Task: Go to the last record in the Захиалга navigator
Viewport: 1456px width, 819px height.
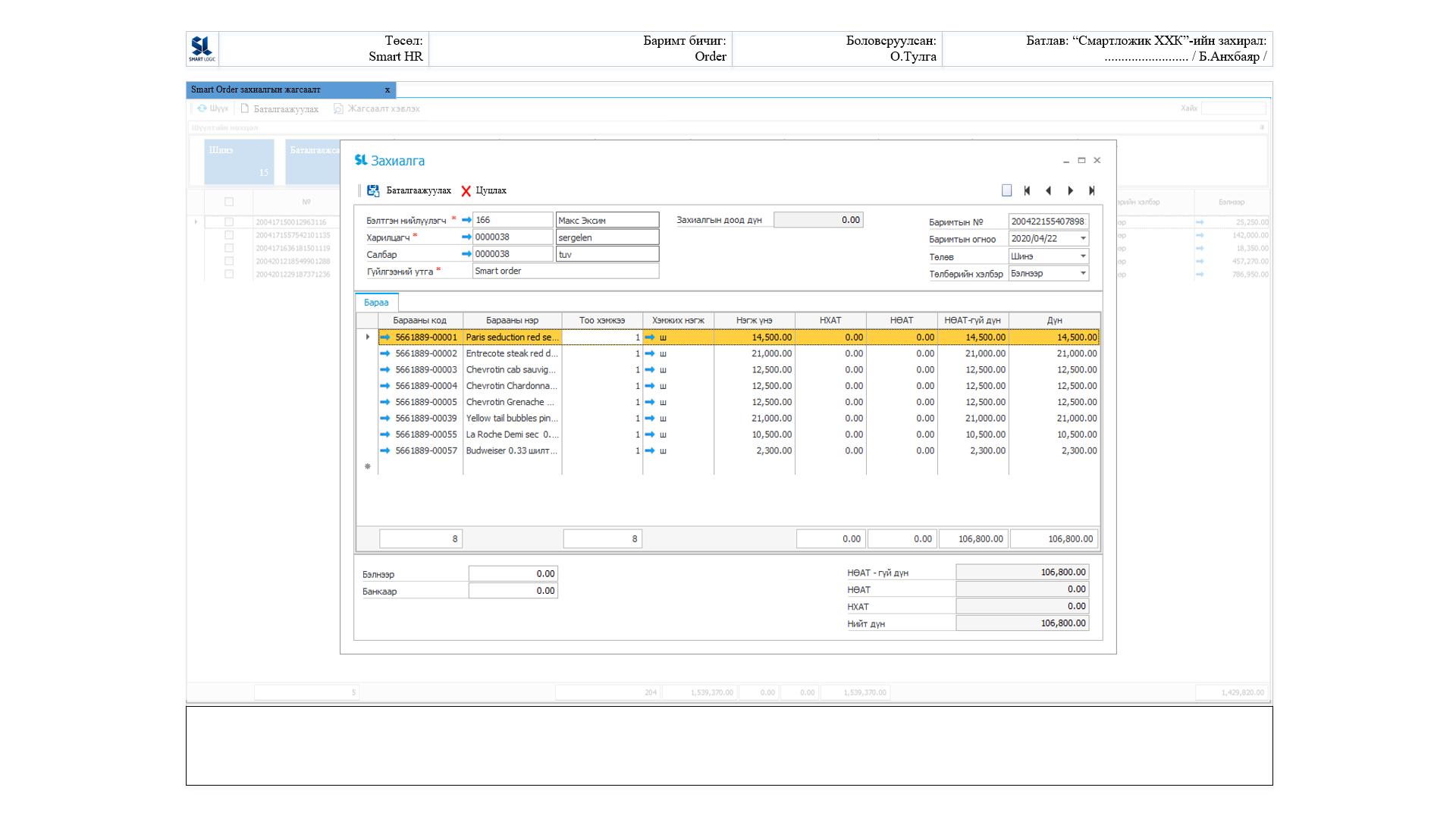Action: point(1092,190)
